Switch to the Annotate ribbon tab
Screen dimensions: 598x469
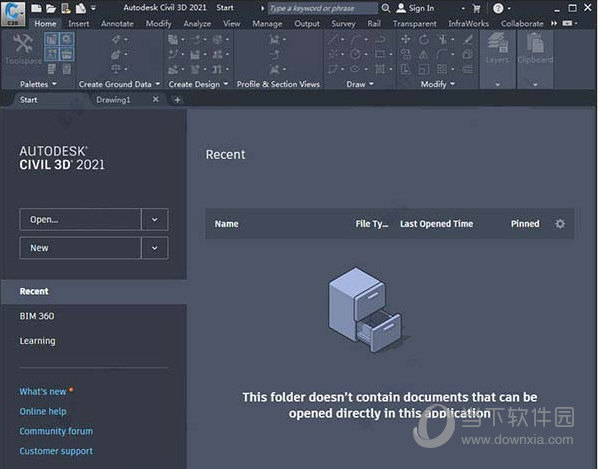117,24
